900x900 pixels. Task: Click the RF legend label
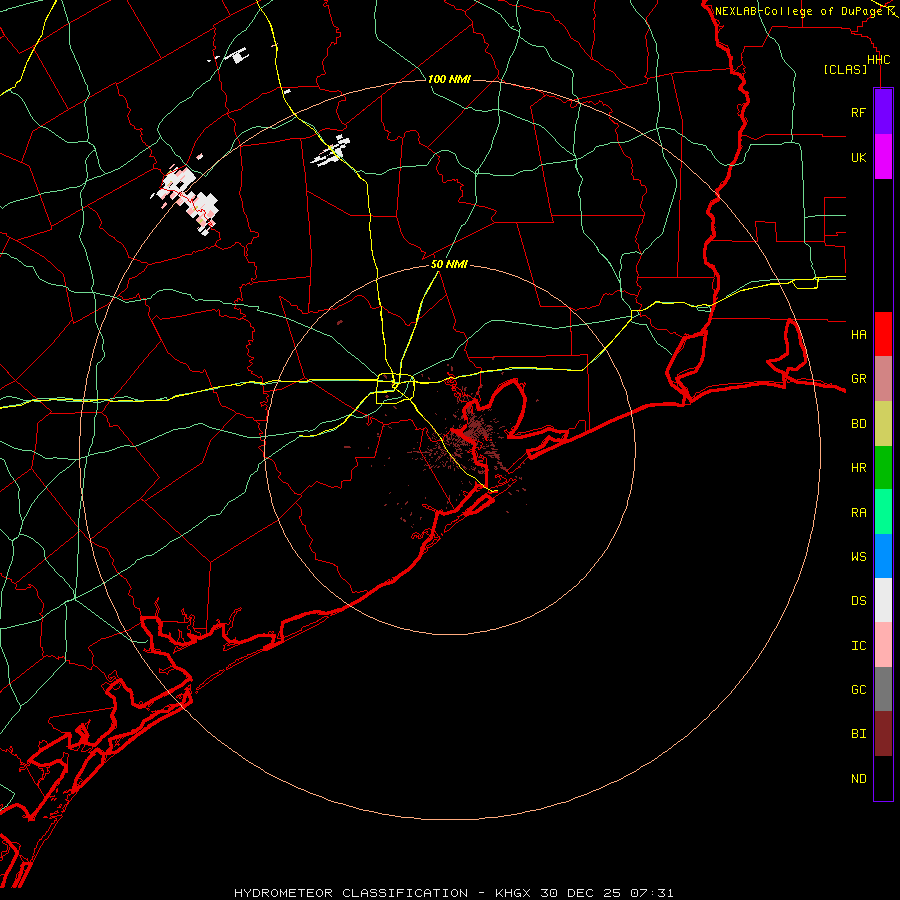pos(858,112)
